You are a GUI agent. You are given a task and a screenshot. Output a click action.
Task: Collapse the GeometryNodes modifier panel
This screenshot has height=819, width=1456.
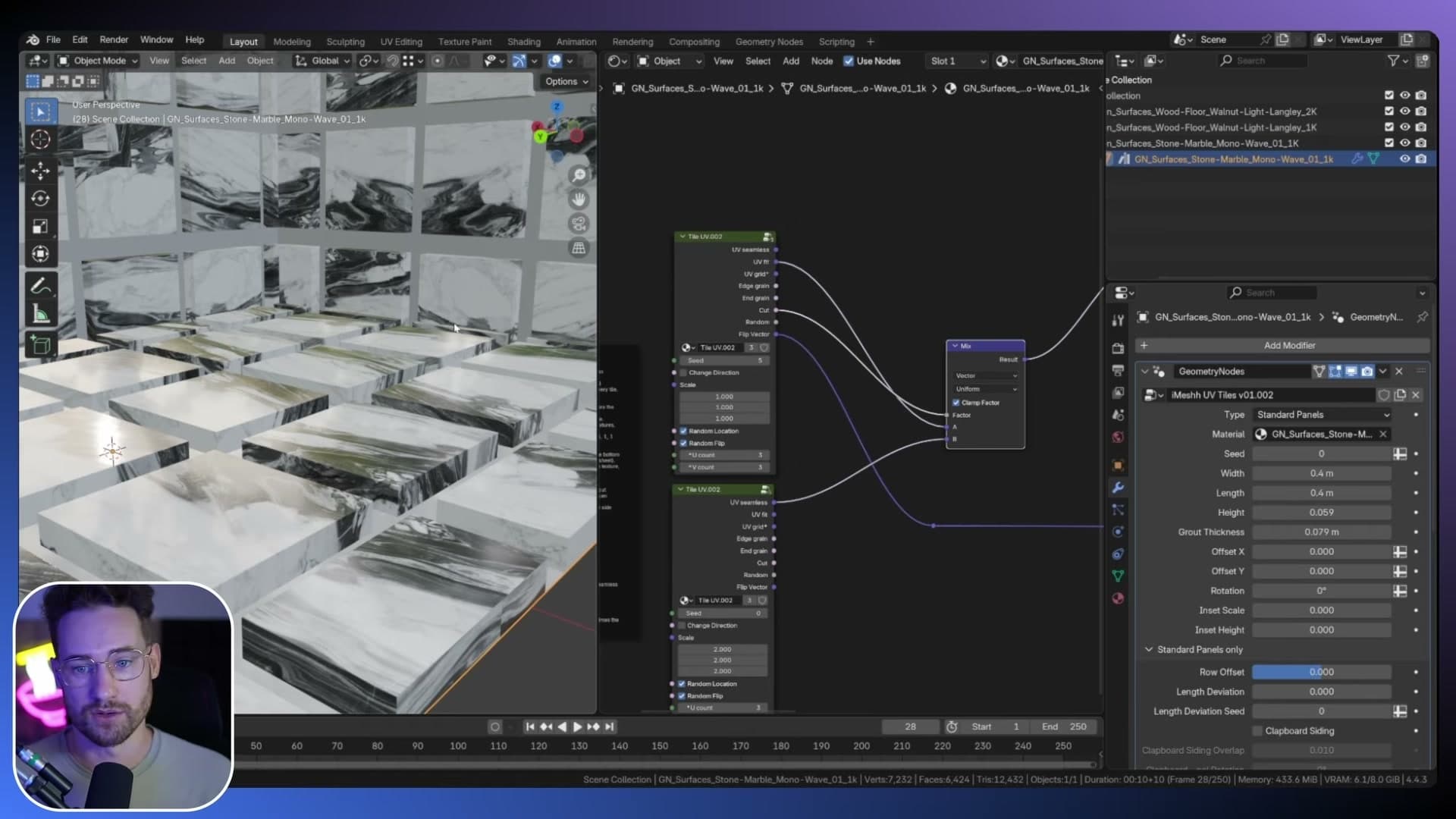click(x=1144, y=372)
